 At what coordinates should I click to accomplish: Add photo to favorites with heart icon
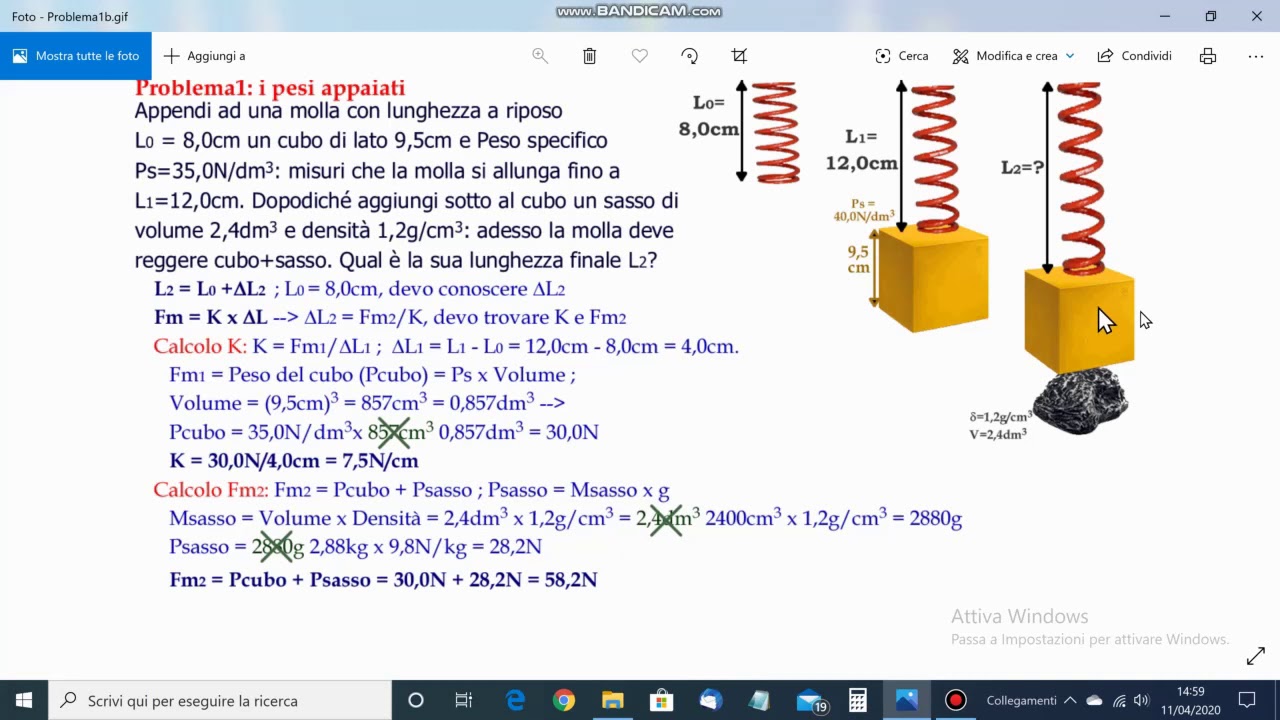click(x=640, y=56)
